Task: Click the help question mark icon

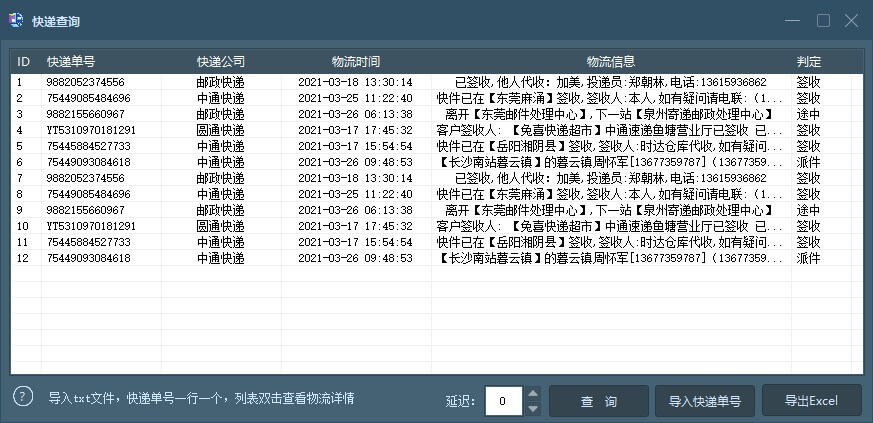Action: (23, 396)
